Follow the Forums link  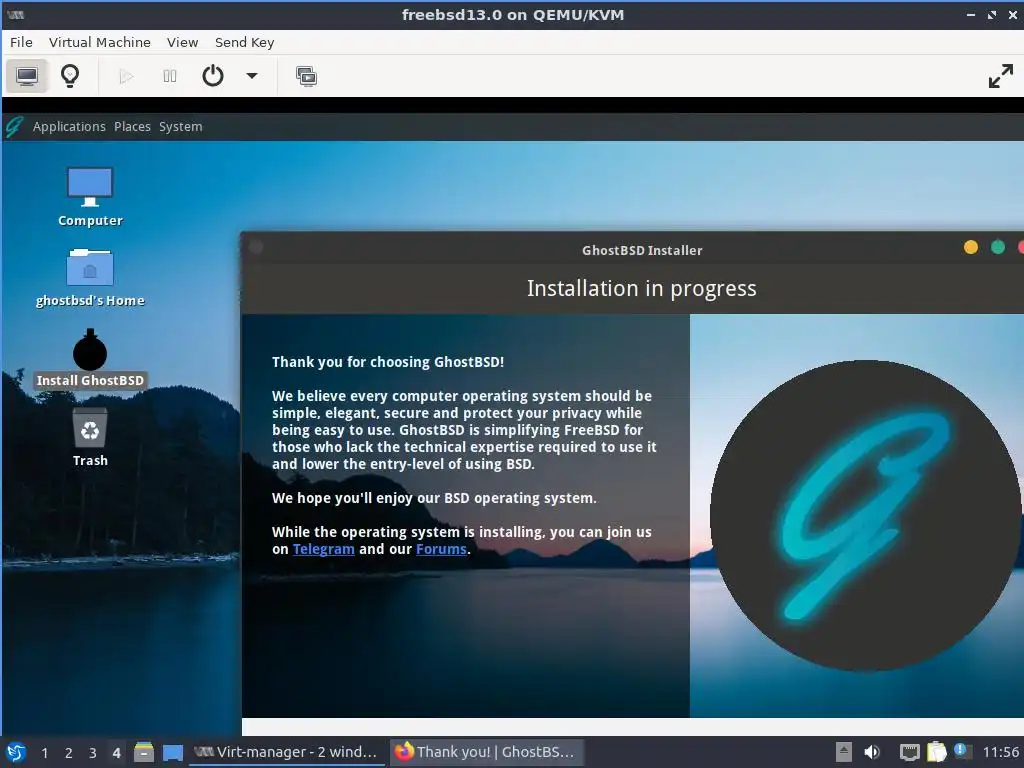click(x=441, y=549)
